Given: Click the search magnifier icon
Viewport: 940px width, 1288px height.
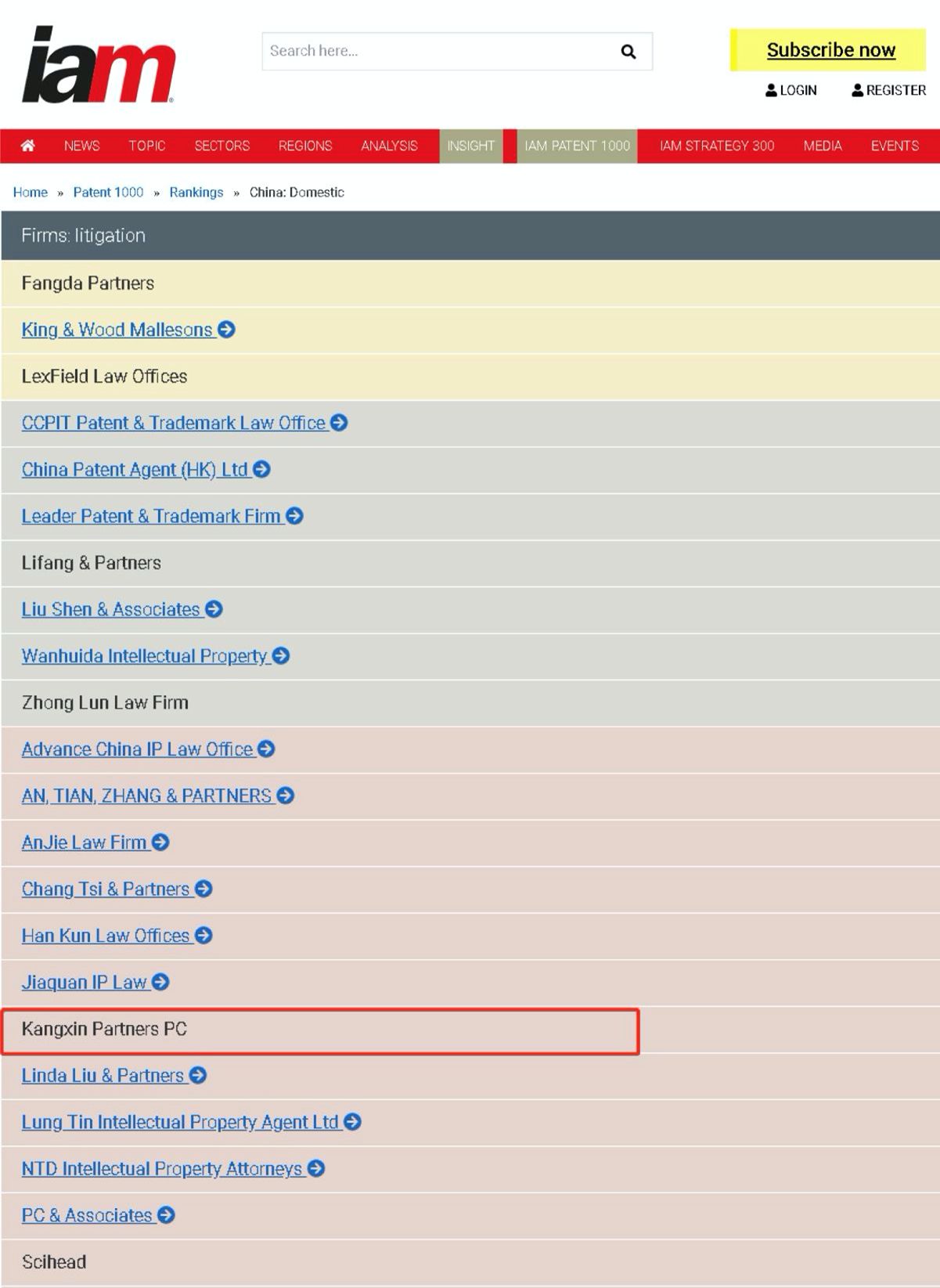Looking at the screenshot, I should coord(628,52).
